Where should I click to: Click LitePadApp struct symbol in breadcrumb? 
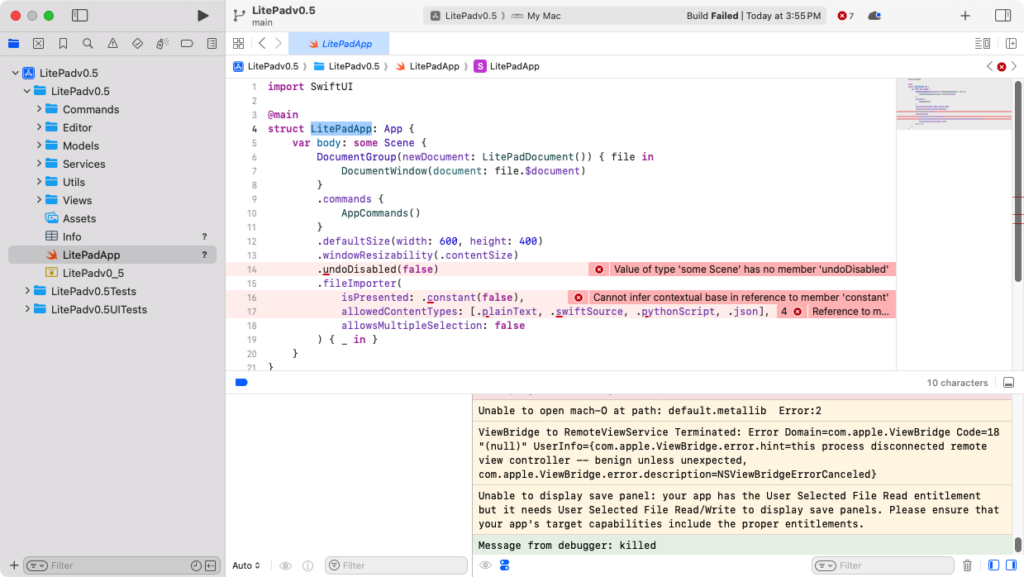507,67
